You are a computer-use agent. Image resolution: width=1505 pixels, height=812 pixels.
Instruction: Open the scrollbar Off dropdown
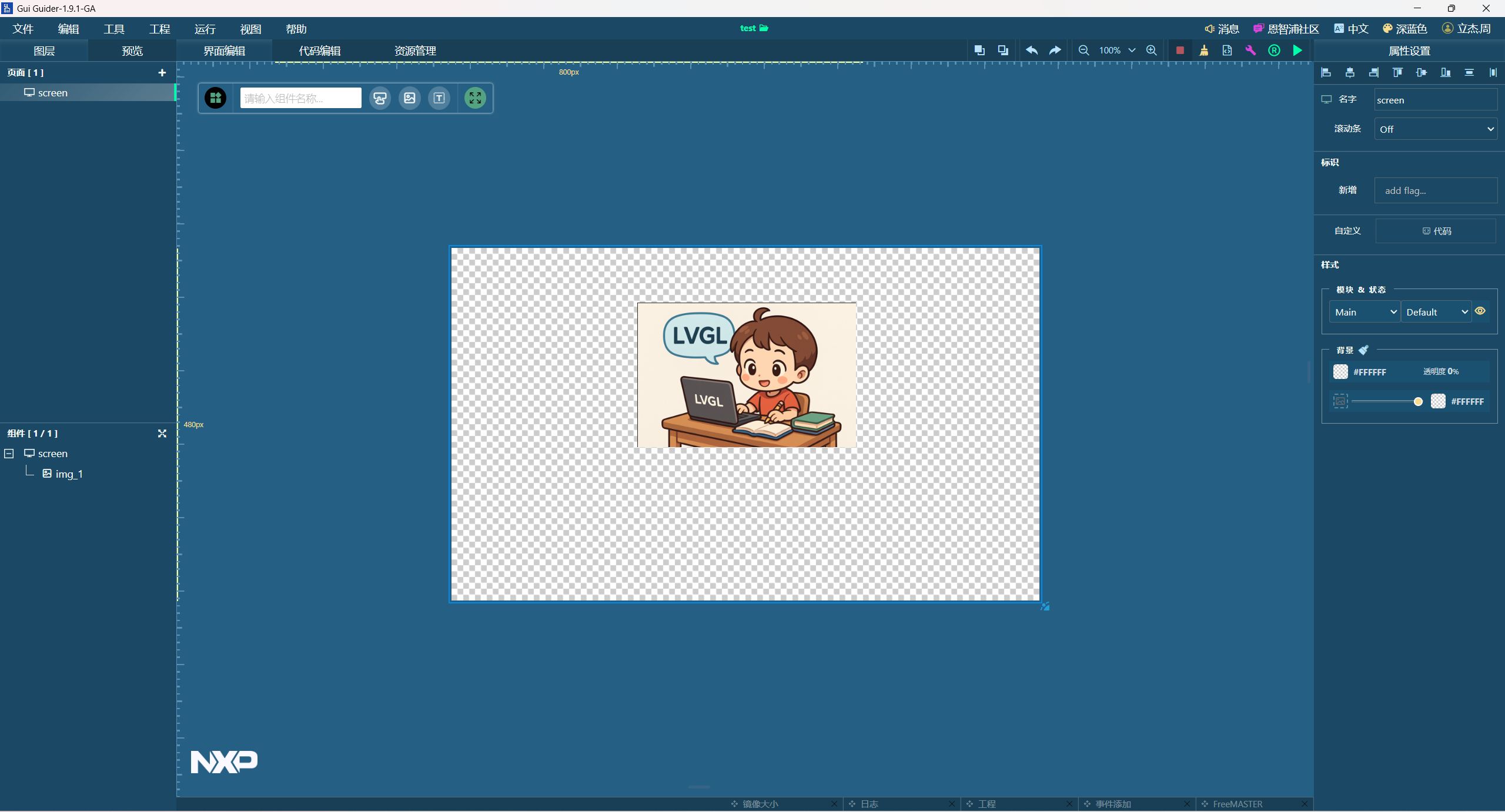[x=1436, y=129]
